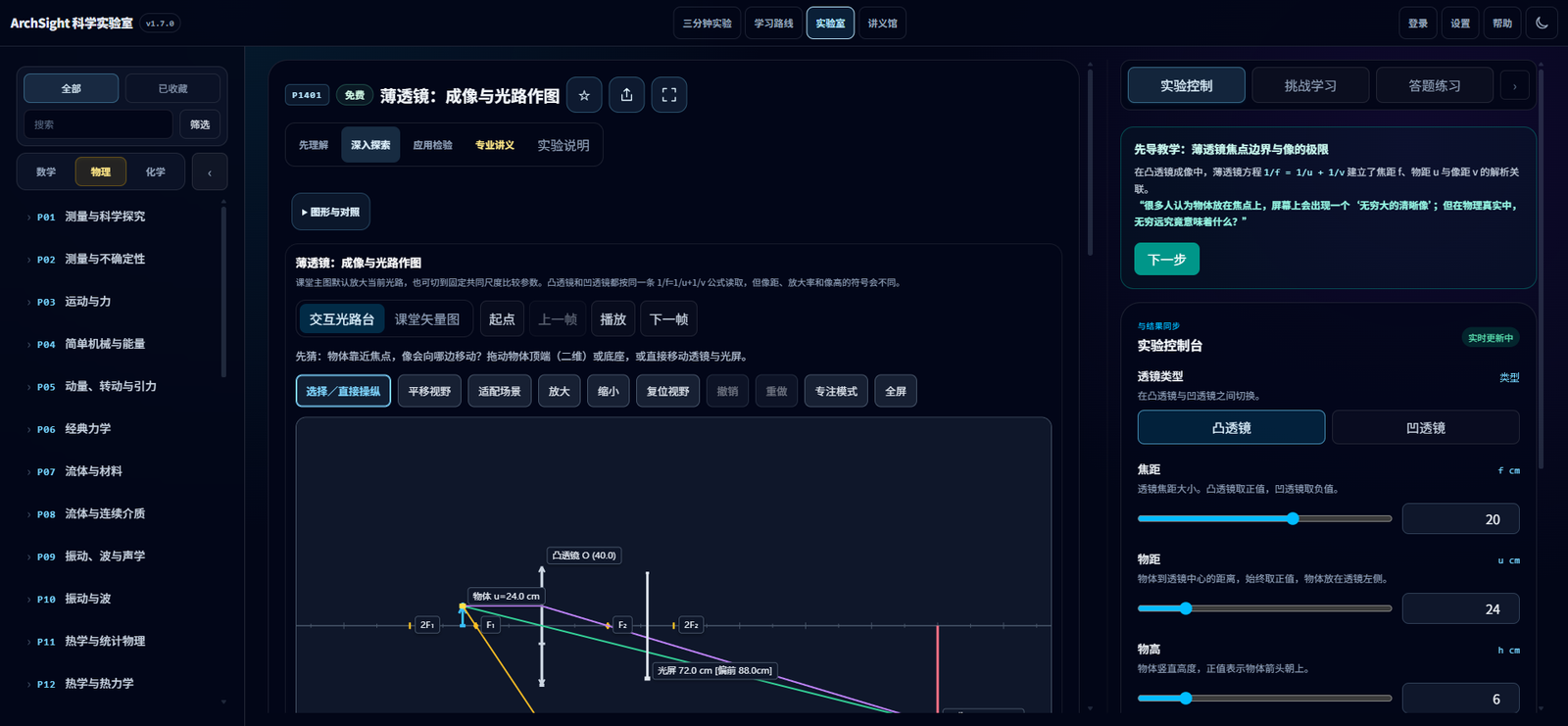This screenshot has width=1568, height=726.
Task: Open the 应用检验 tab
Action: tap(432, 145)
